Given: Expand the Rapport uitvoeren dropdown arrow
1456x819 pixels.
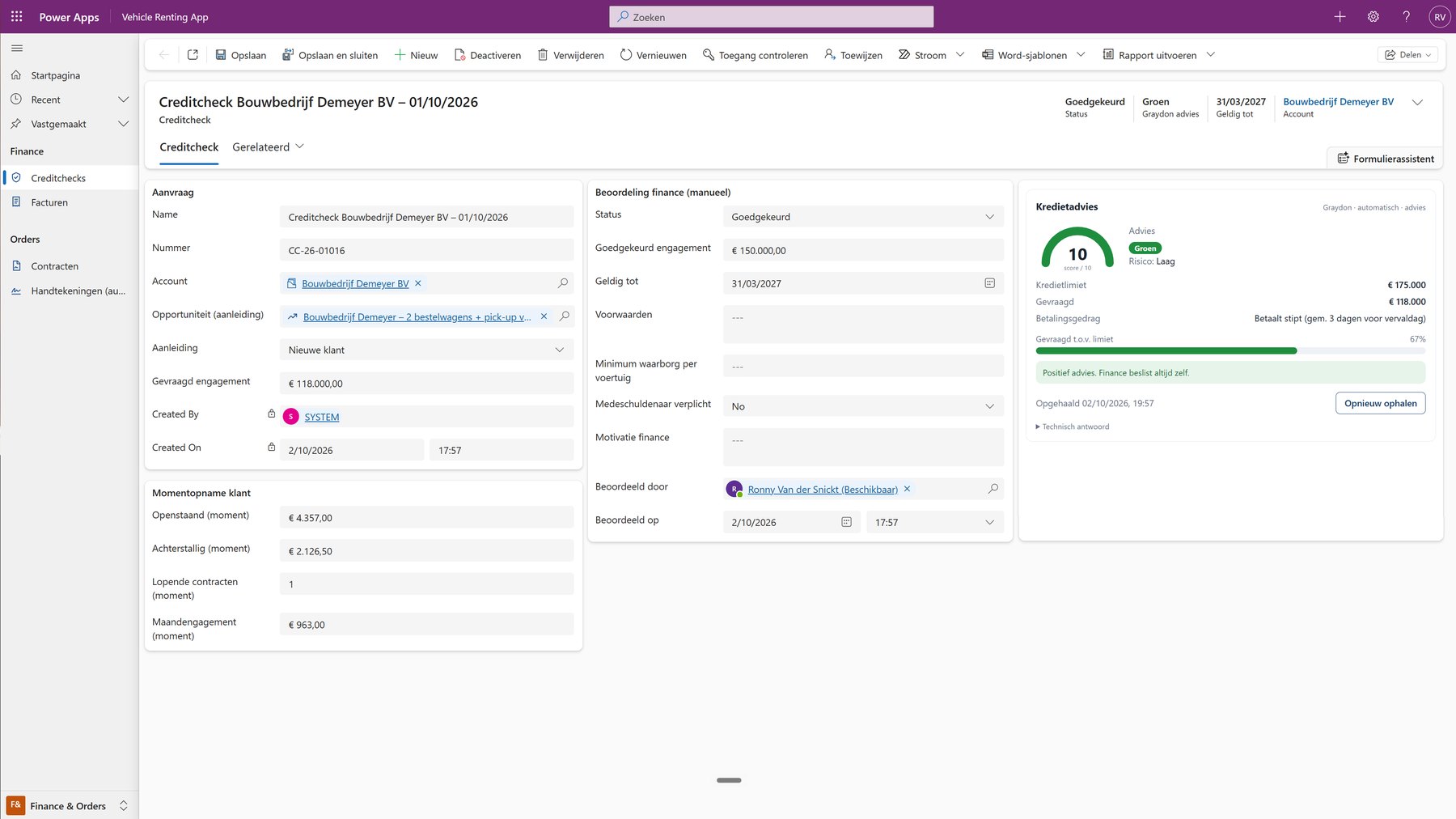Looking at the screenshot, I should pyautogui.click(x=1211, y=55).
